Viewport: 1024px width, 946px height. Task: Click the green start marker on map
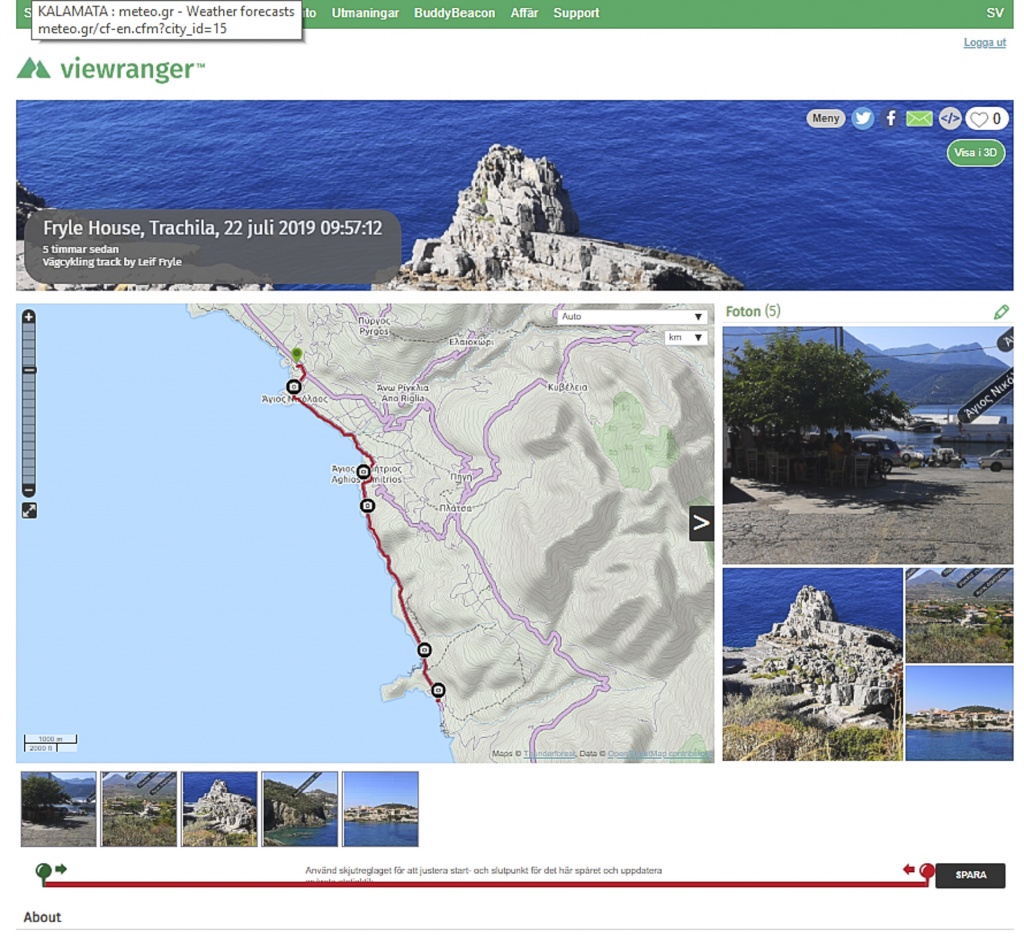click(297, 355)
